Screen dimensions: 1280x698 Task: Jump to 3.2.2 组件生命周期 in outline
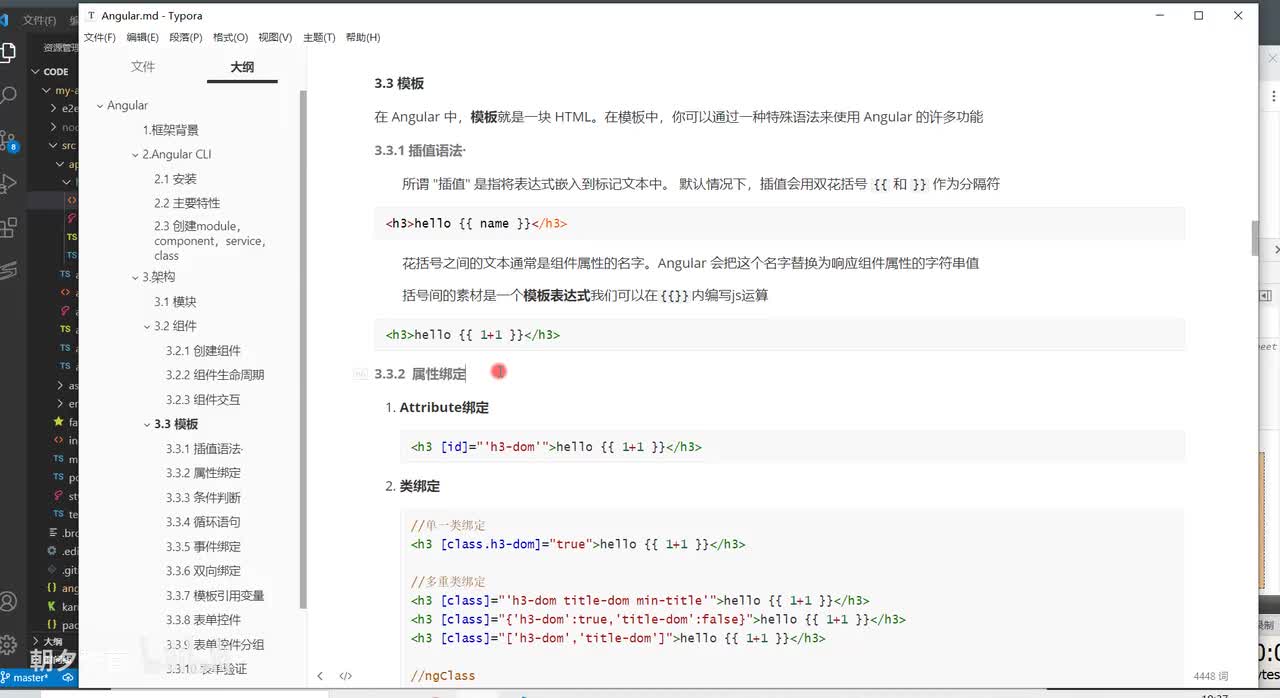pyautogui.click(x=215, y=375)
